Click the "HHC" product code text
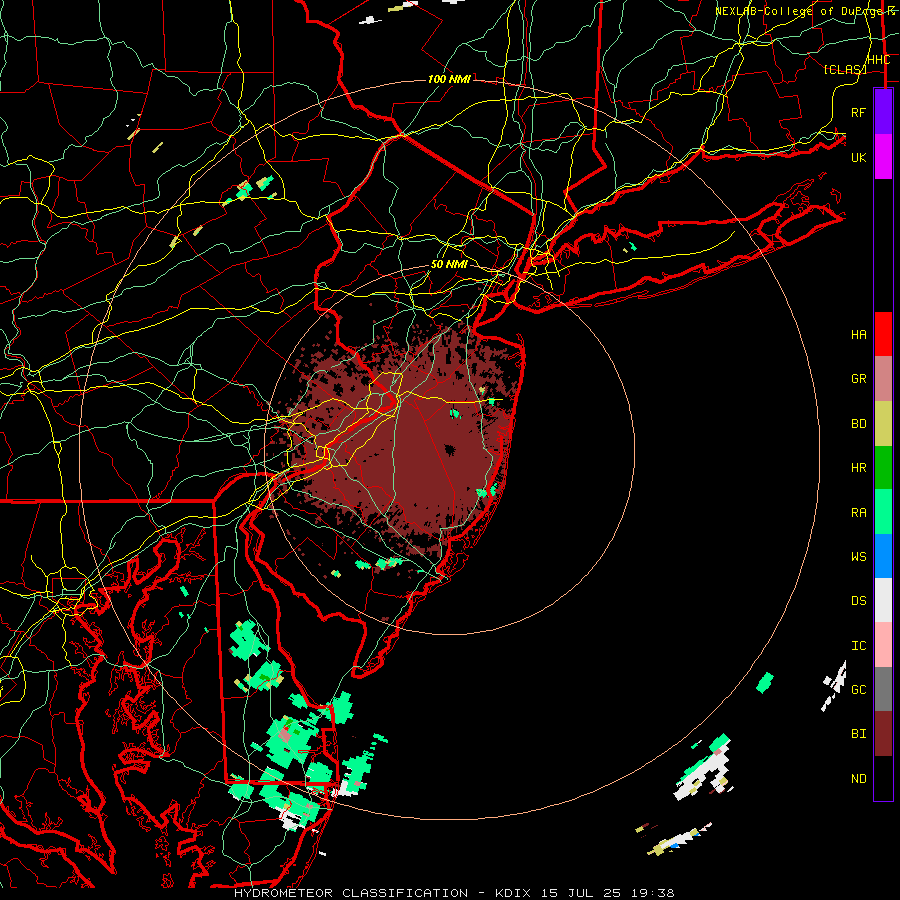This screenshot has width=900, height=900. click(878, 60)
